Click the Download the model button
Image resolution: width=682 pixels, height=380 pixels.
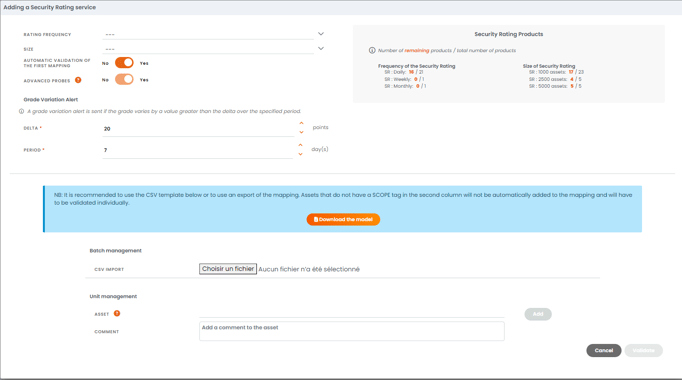[x=343, y=220]
